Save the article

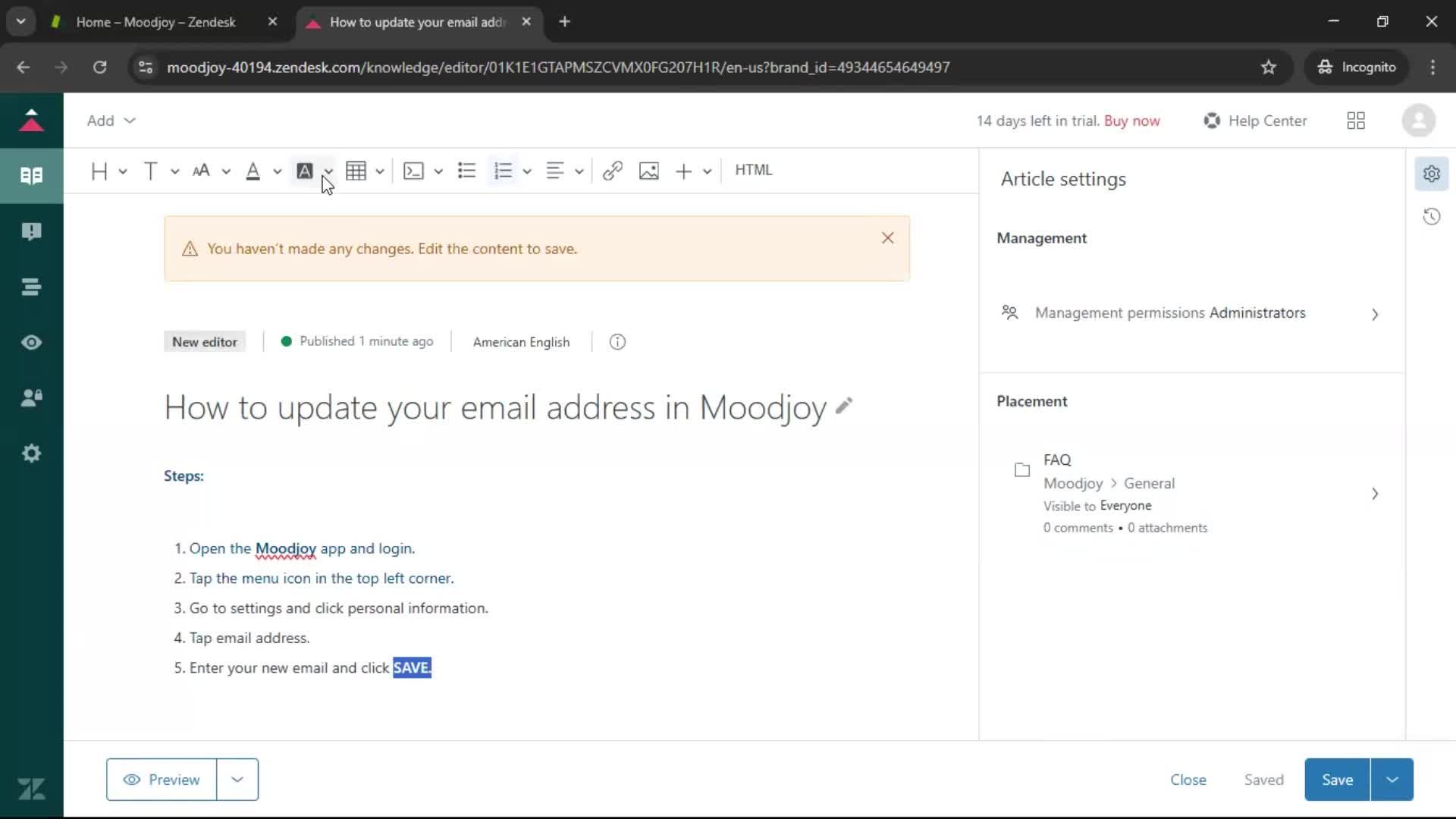[1337, 780]
